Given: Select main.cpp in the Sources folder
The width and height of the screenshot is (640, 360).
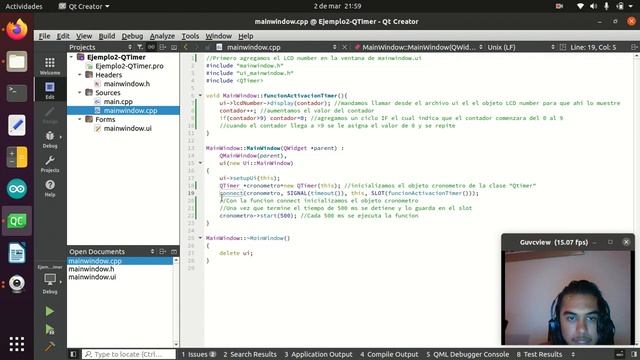Looking at the screenshot, I should pyautogui.click(x=118, y=102).
